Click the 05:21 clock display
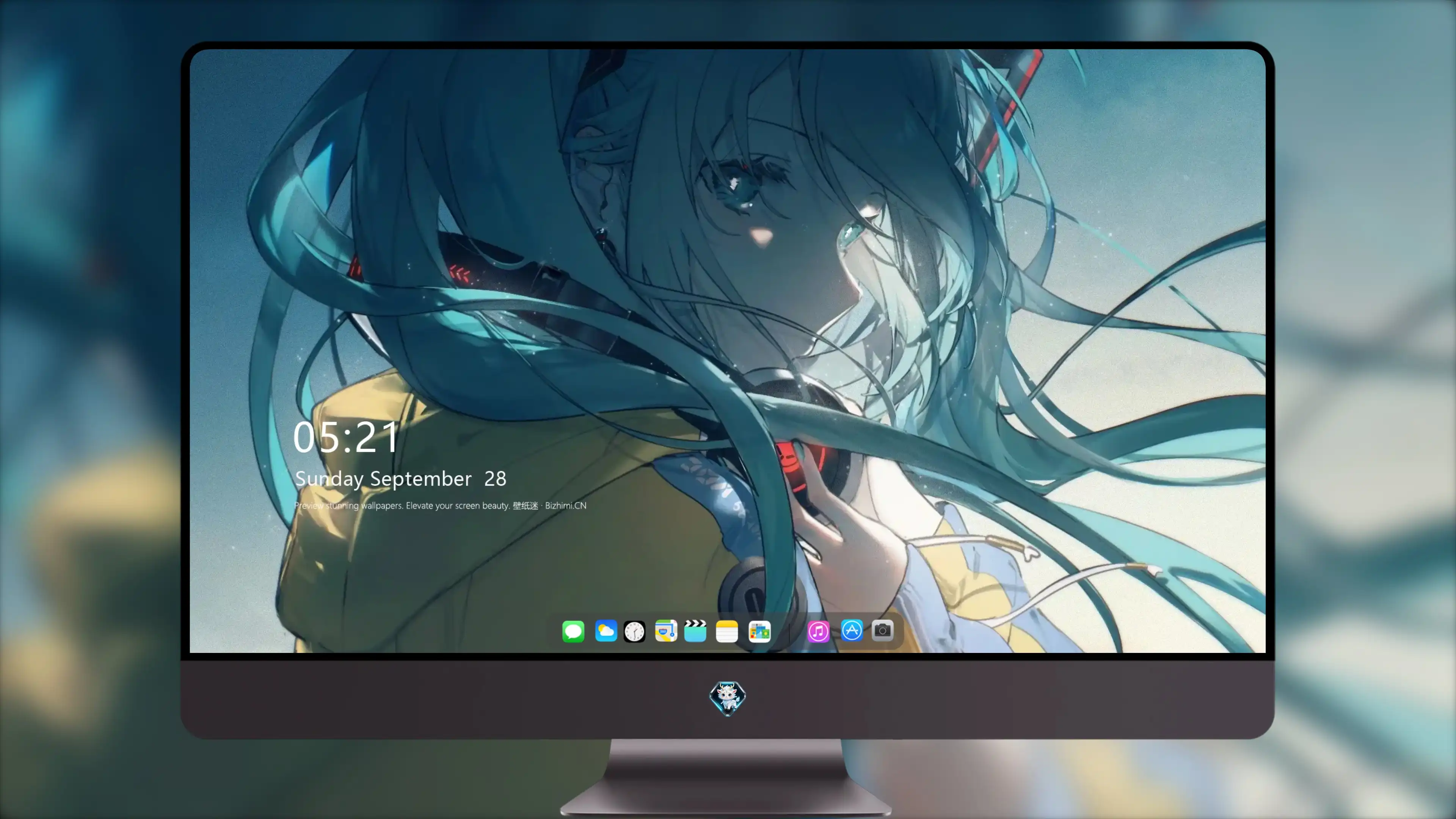 coord(345,437)
